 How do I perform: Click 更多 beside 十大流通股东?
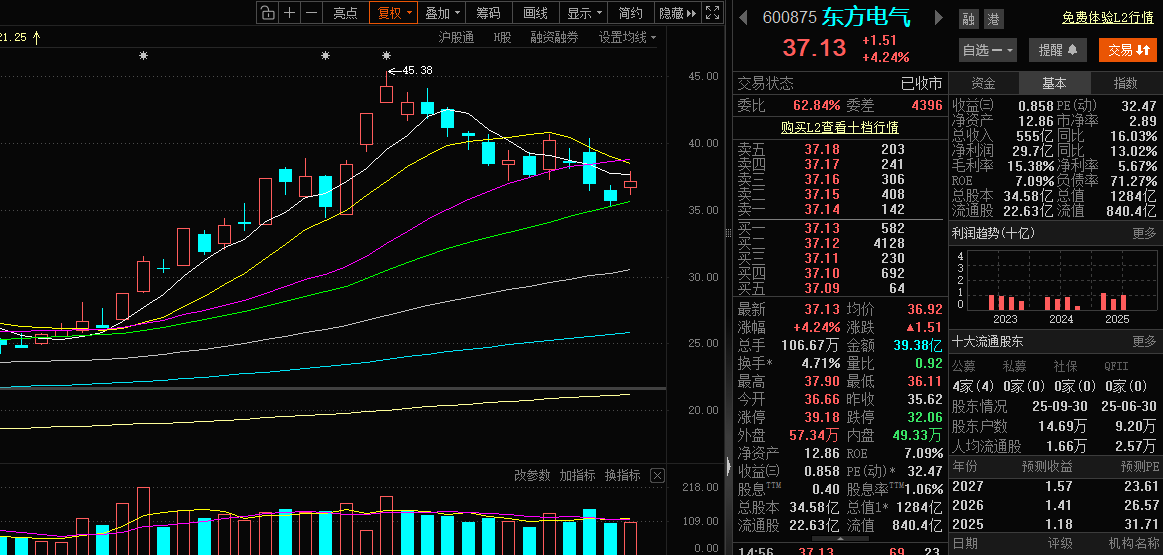[1144, 342]
